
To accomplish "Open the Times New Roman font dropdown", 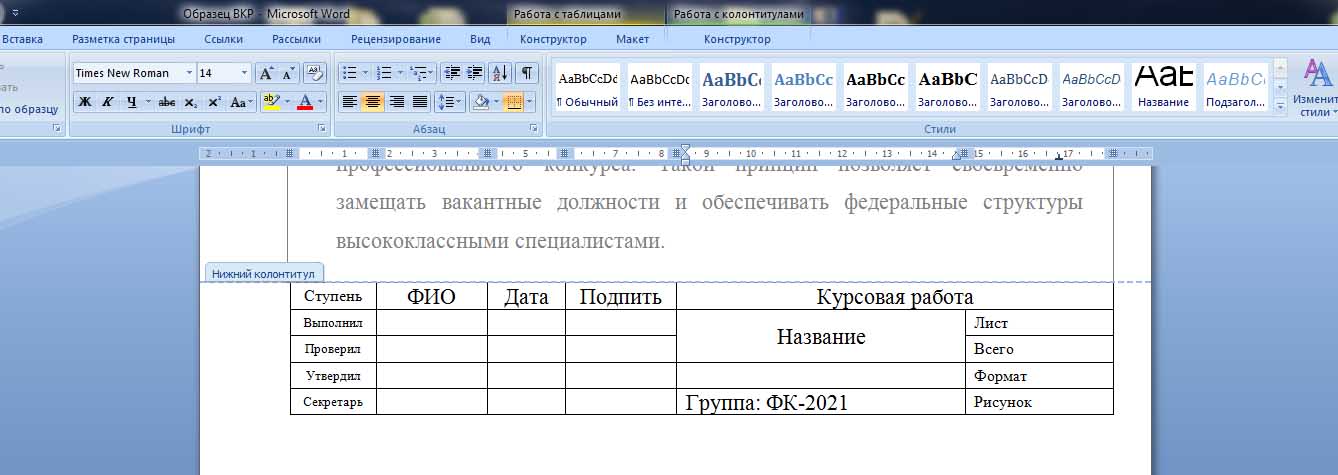I will 189,73.
